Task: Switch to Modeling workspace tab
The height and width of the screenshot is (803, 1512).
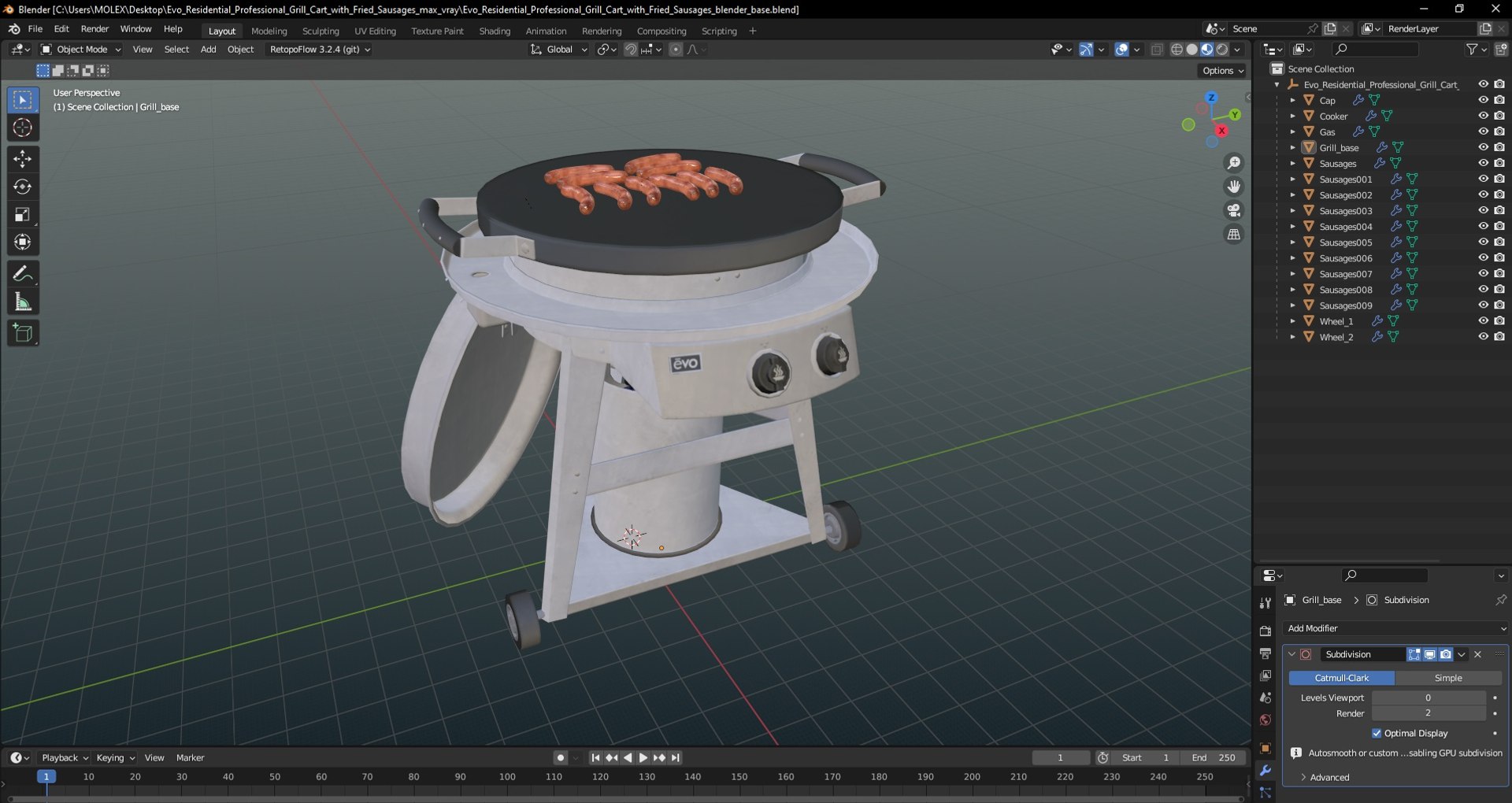Action: click(x=269, y=31)
